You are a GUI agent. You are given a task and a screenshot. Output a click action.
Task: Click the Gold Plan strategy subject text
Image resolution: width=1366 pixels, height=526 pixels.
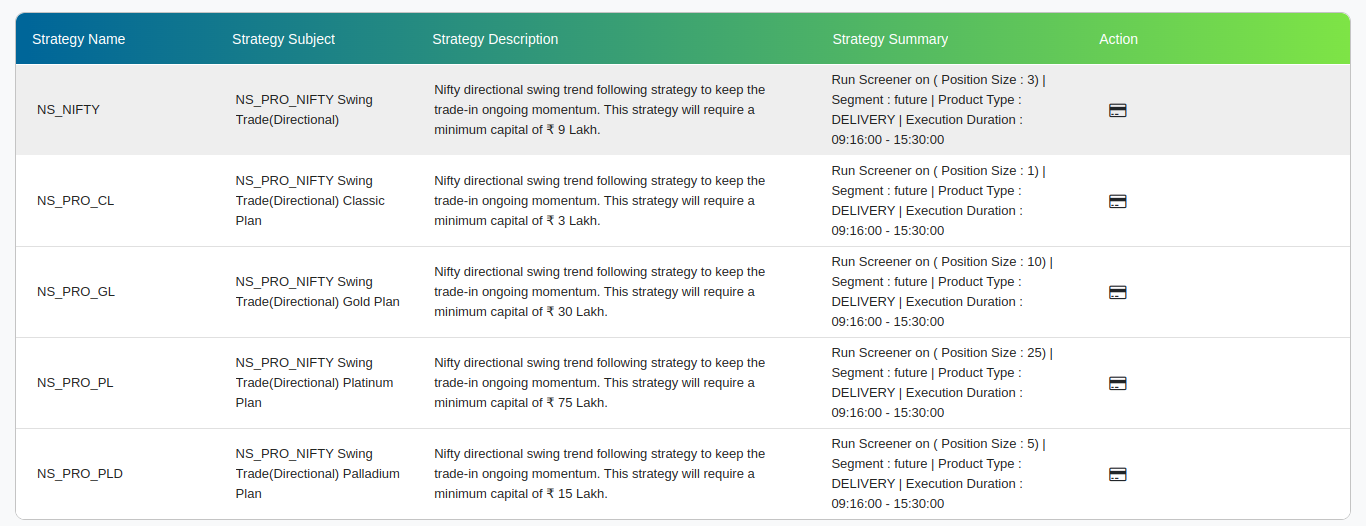coord(317,292)
